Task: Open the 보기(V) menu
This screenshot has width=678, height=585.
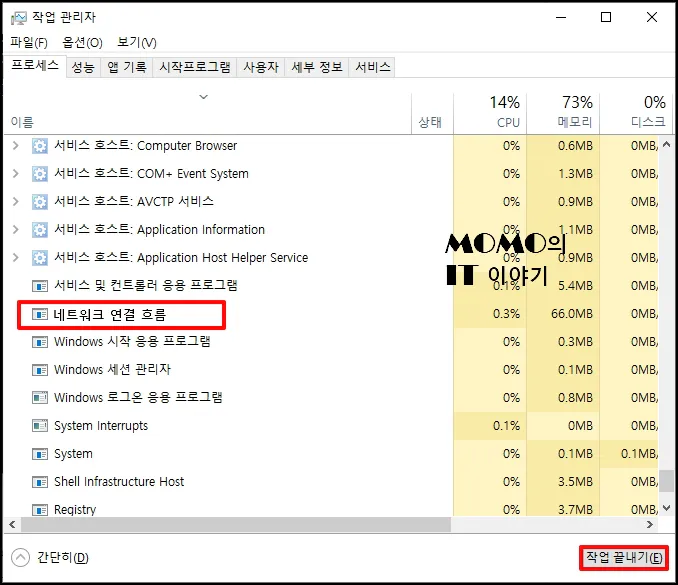Action: click(x=137, y=42)
